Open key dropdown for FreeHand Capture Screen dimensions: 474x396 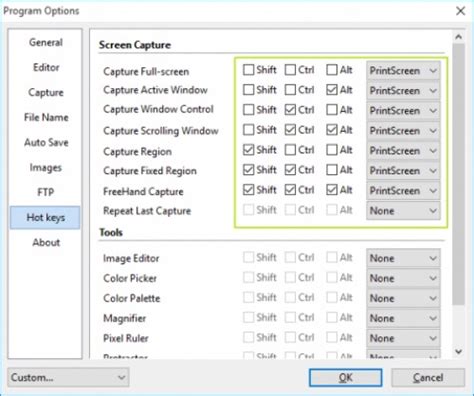403,191
